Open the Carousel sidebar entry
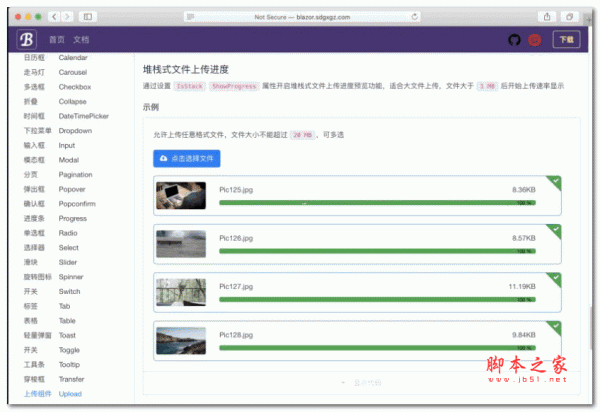The height and width of the screenshot is (412, 600). 73,72
